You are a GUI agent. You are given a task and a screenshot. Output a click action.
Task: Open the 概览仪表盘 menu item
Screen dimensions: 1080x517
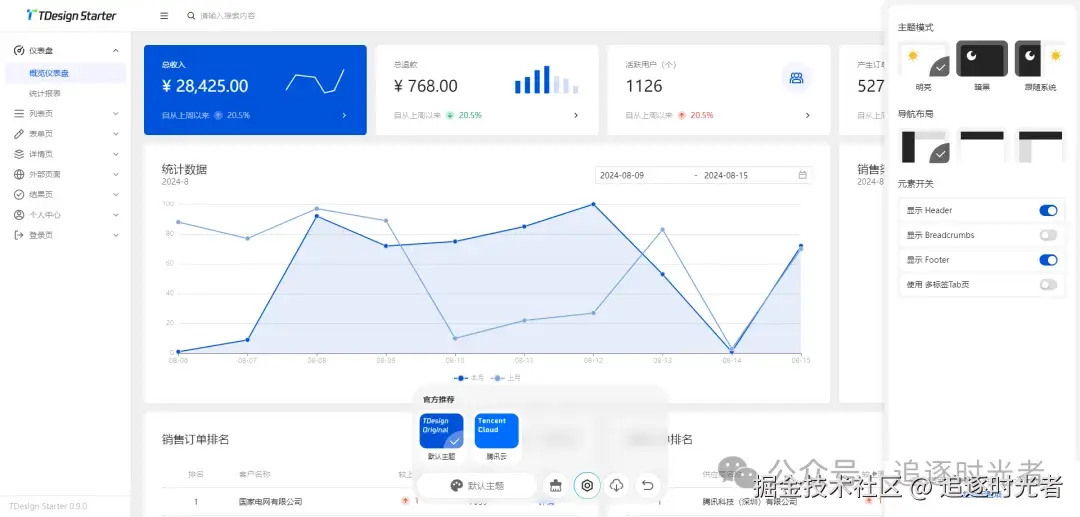click(x=65, y=73)
